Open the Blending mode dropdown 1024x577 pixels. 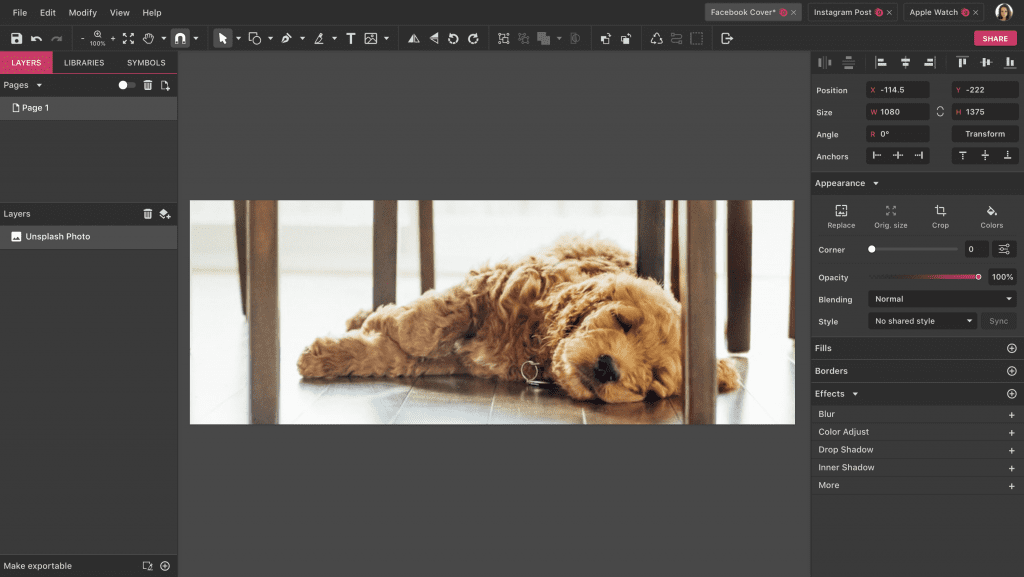click(941, 299)
